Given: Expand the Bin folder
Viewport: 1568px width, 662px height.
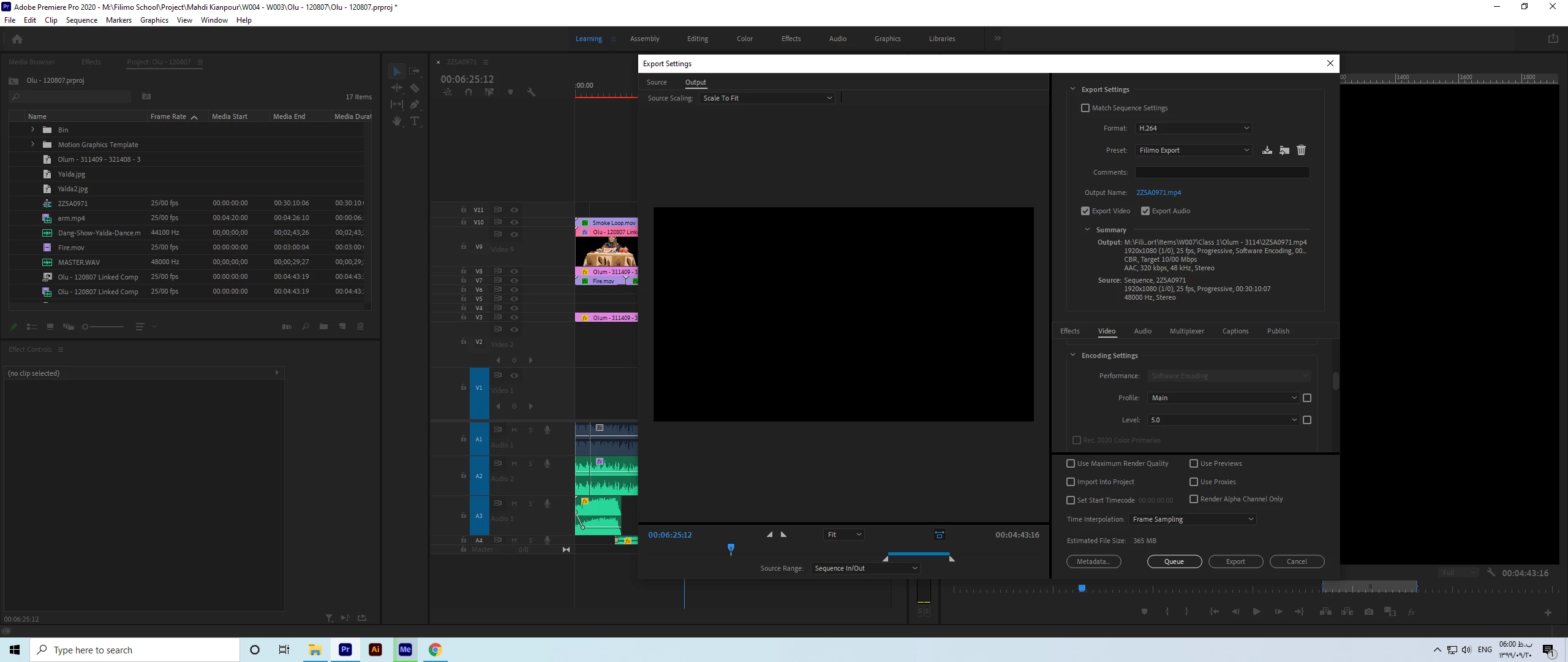Looking at the screenshot, I should tap(32, 130).
